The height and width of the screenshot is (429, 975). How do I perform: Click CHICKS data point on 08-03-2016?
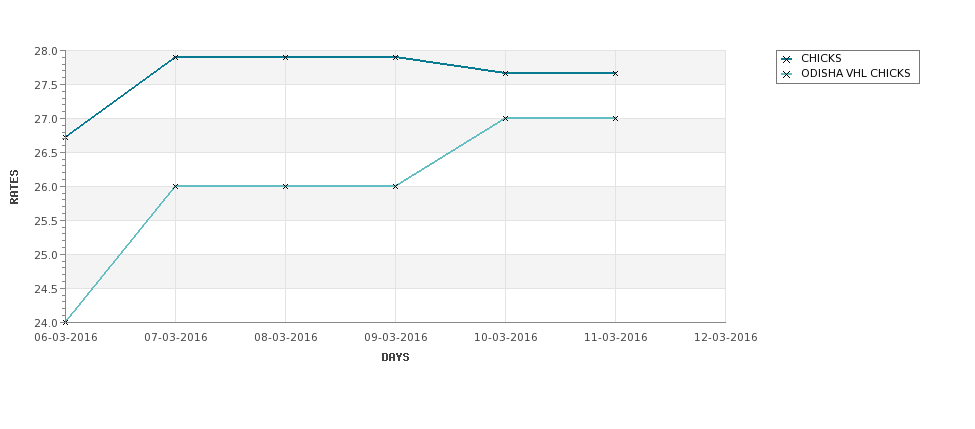(285, 57)
